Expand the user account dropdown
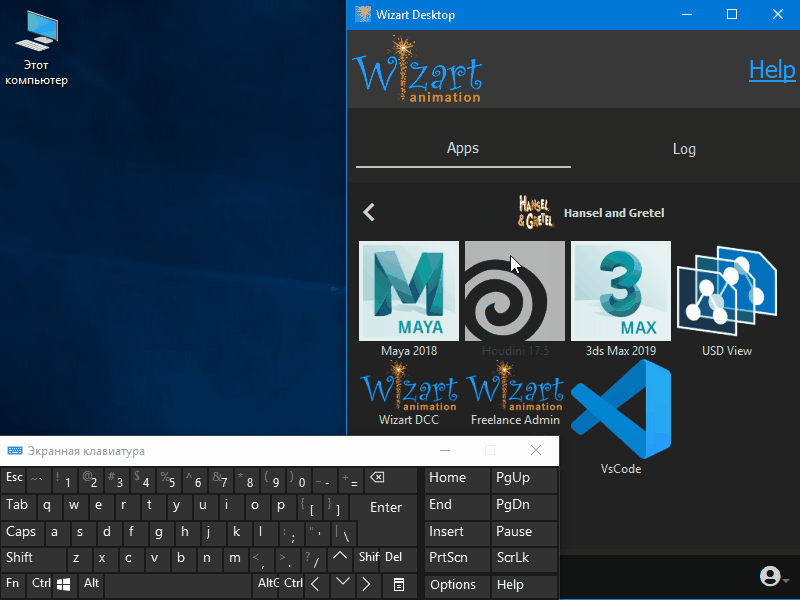Screen dimensions: 800x600 pos(774,577)
